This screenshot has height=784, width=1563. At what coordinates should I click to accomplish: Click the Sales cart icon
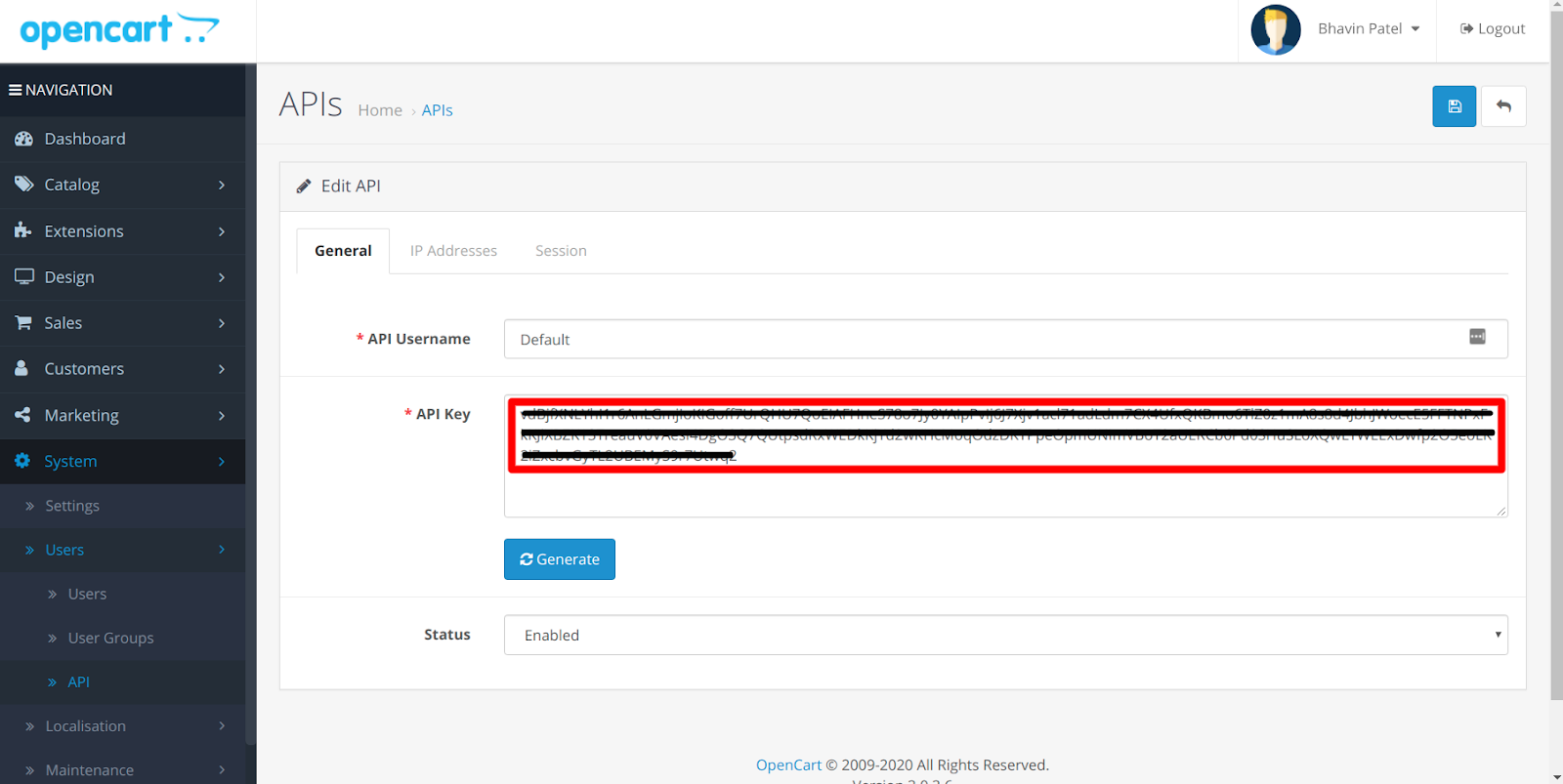click(23, 322)
